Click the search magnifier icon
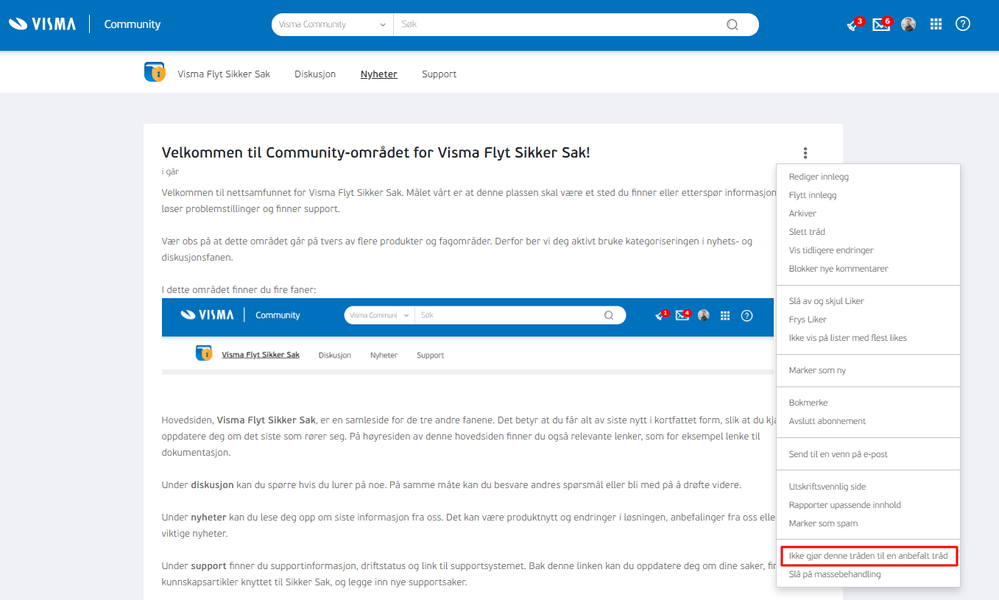Image resolution: width=999 pixels, height=600 pixels. click(x=732, y=25)
